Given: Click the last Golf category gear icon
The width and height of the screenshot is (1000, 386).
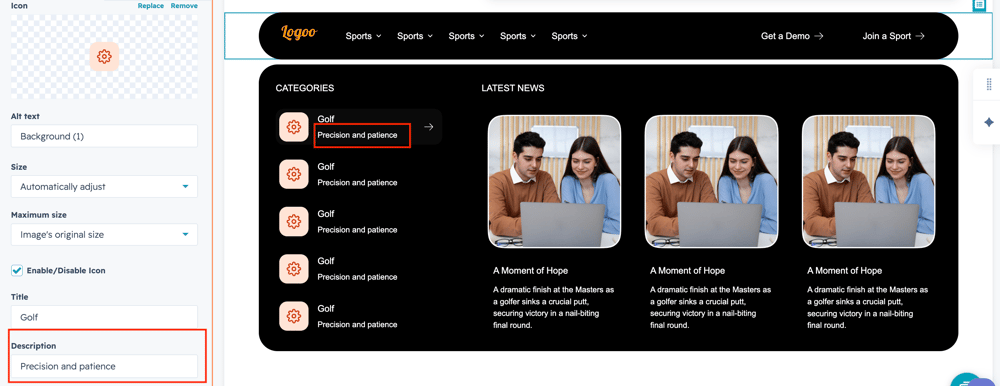Looking at the screenshot, I should [x=294, y=316].
